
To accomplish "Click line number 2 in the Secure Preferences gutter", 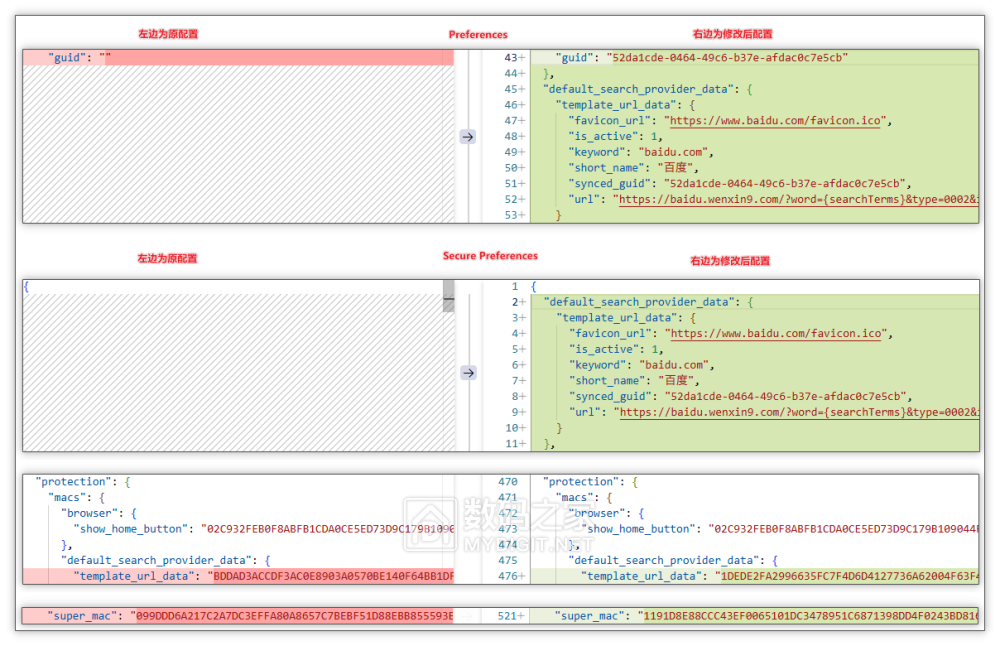I will tap(514, 302).
